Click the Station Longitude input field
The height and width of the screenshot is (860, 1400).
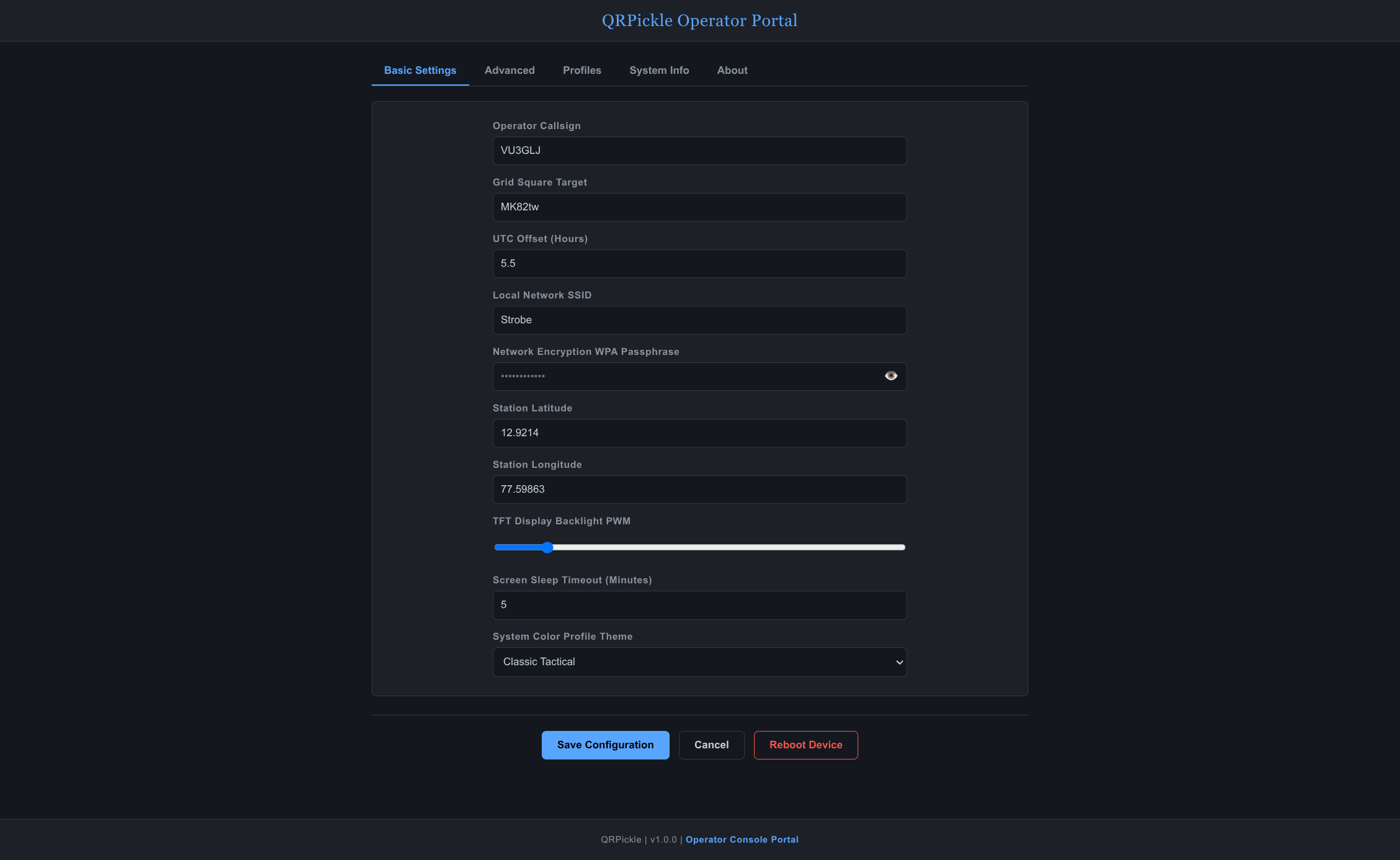[x=699, y=490]
